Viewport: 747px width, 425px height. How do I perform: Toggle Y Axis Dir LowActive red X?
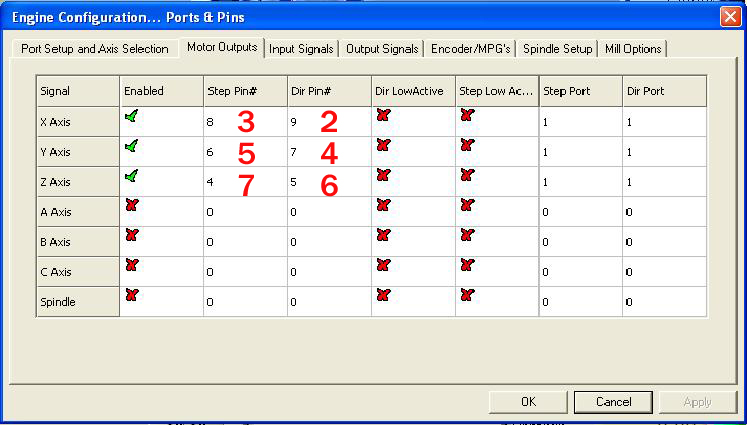coord(383,147)
